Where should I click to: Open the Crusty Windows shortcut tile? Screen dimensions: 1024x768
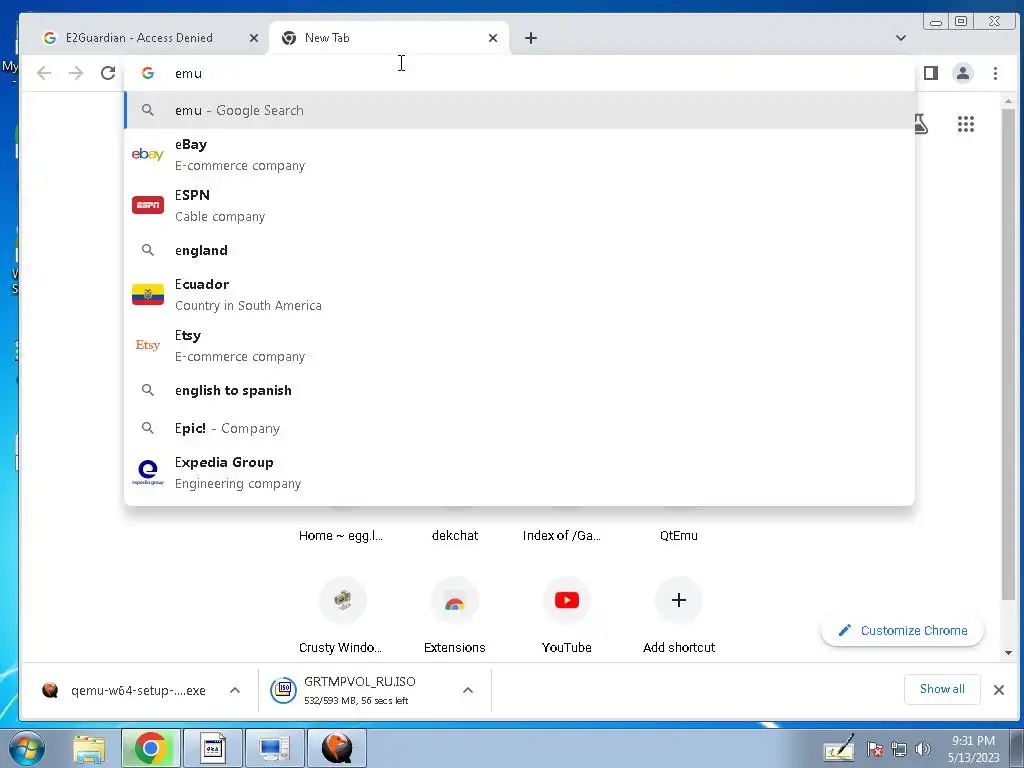343,600
